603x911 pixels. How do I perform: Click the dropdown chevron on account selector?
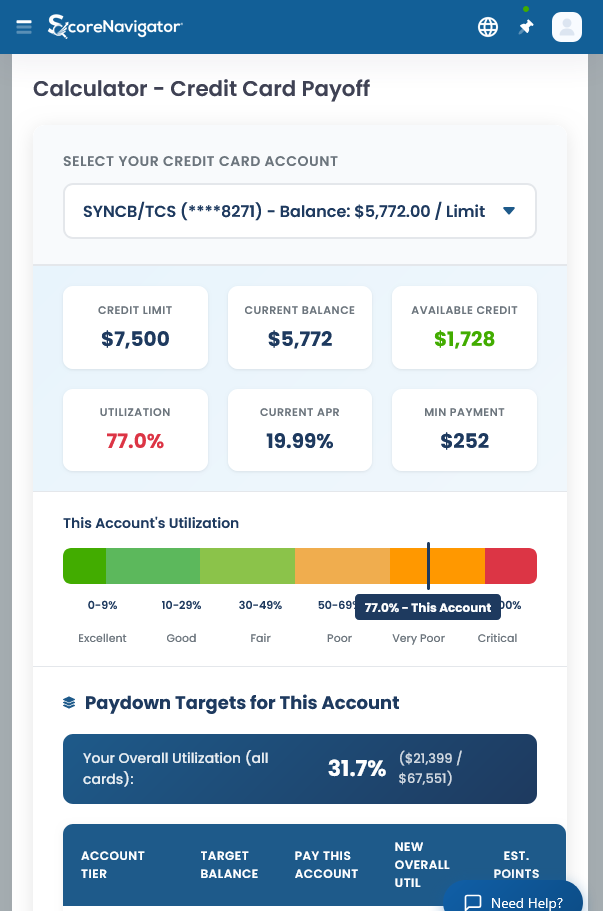point(509,211)
